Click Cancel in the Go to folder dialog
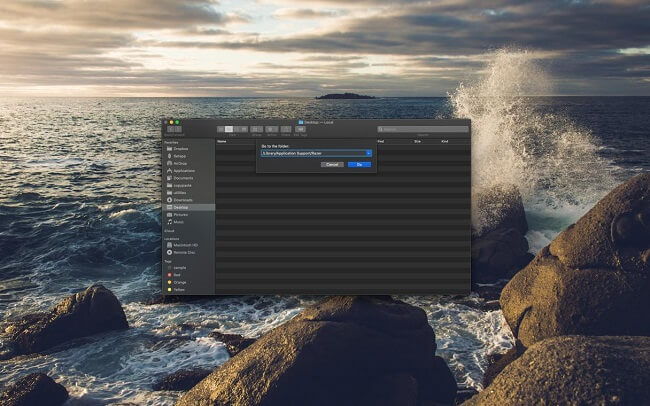Screen dimensions: 650x406 point(332,165)
